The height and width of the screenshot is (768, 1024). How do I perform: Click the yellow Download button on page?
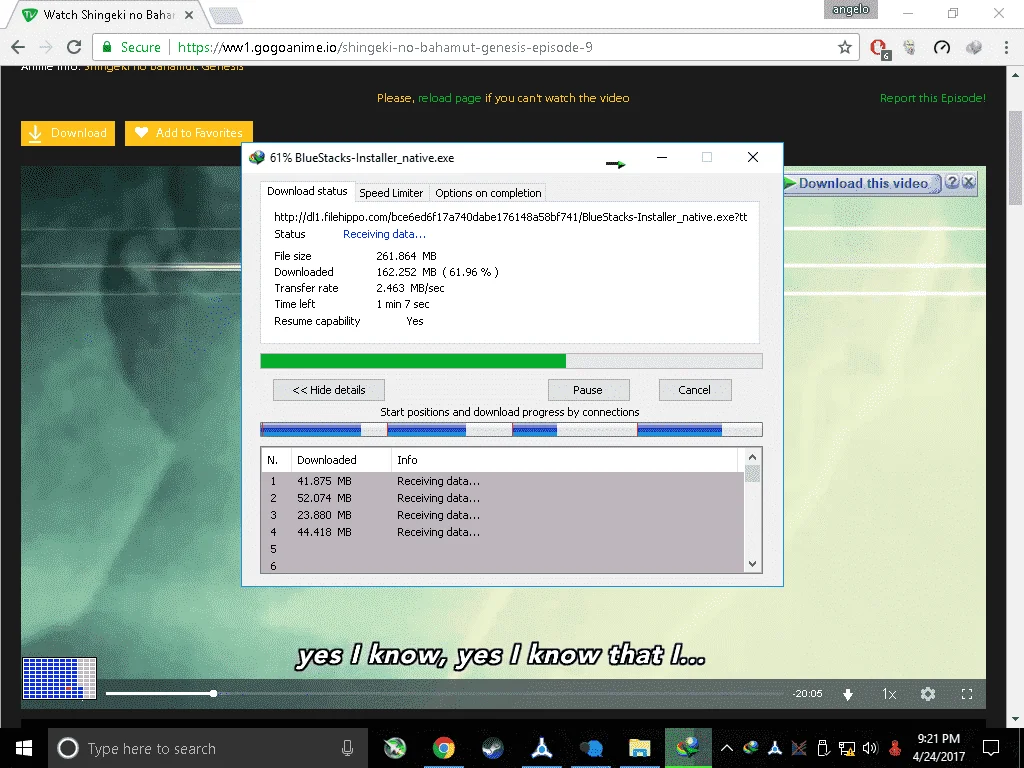point(68,133)
